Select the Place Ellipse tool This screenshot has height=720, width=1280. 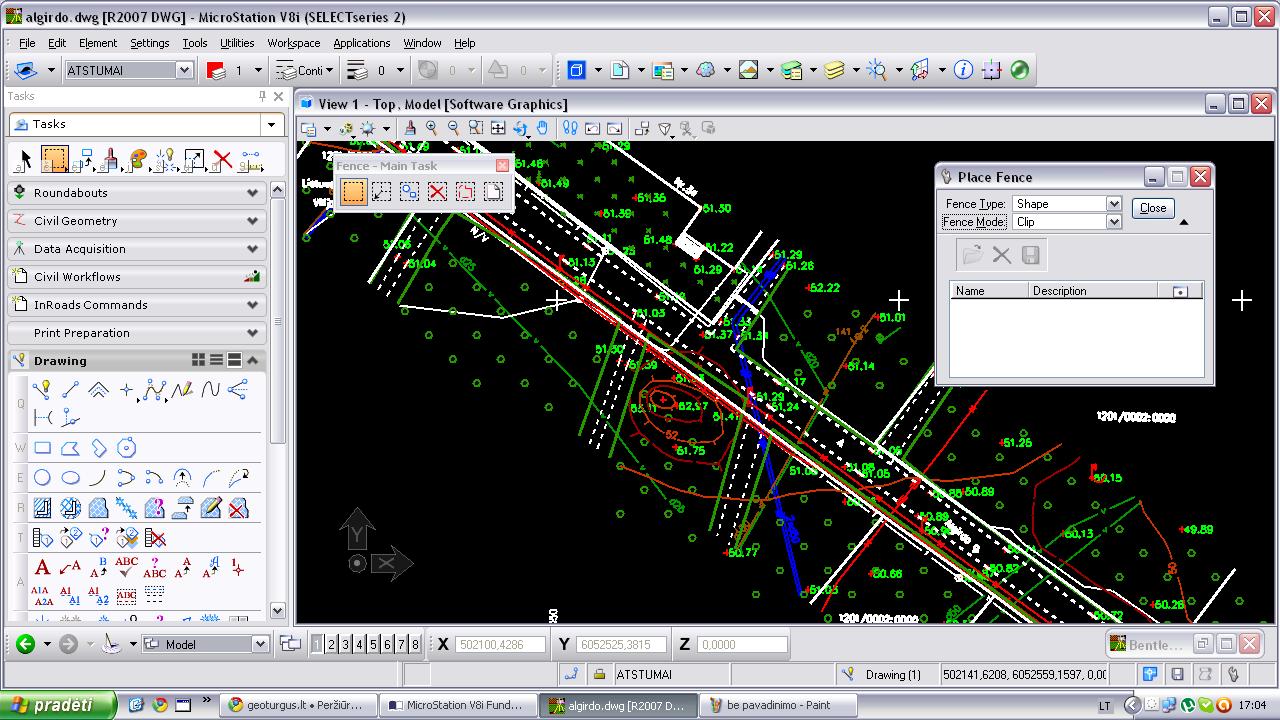pos(70,478)
